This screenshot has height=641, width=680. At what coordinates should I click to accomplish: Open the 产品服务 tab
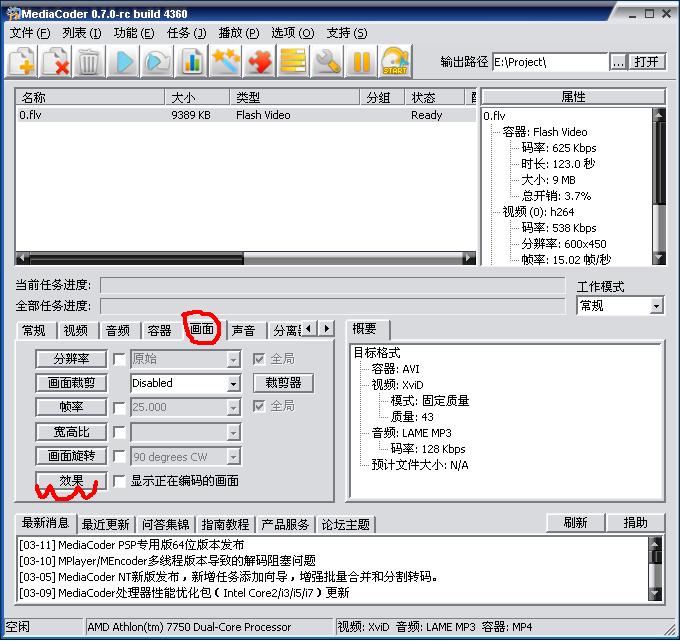tap(285, 525)
